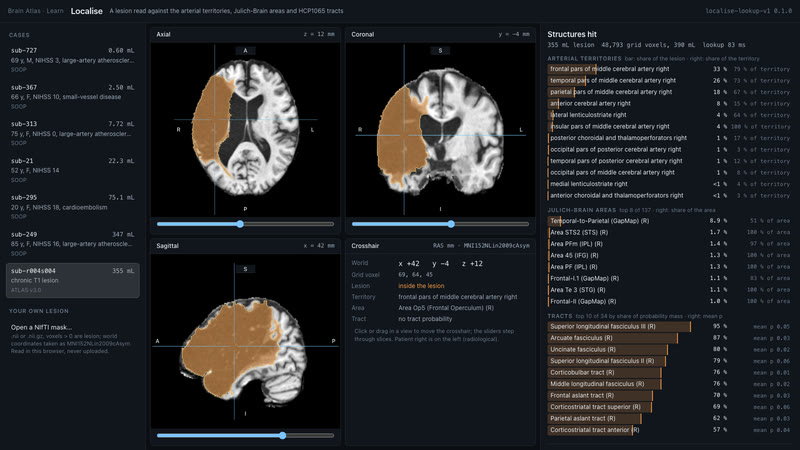Click Area Te 3 (STG) (R) row
Image resolution: width=800 pixels, height=450 pixels.
pyautogui.click(x=669, y=290)
